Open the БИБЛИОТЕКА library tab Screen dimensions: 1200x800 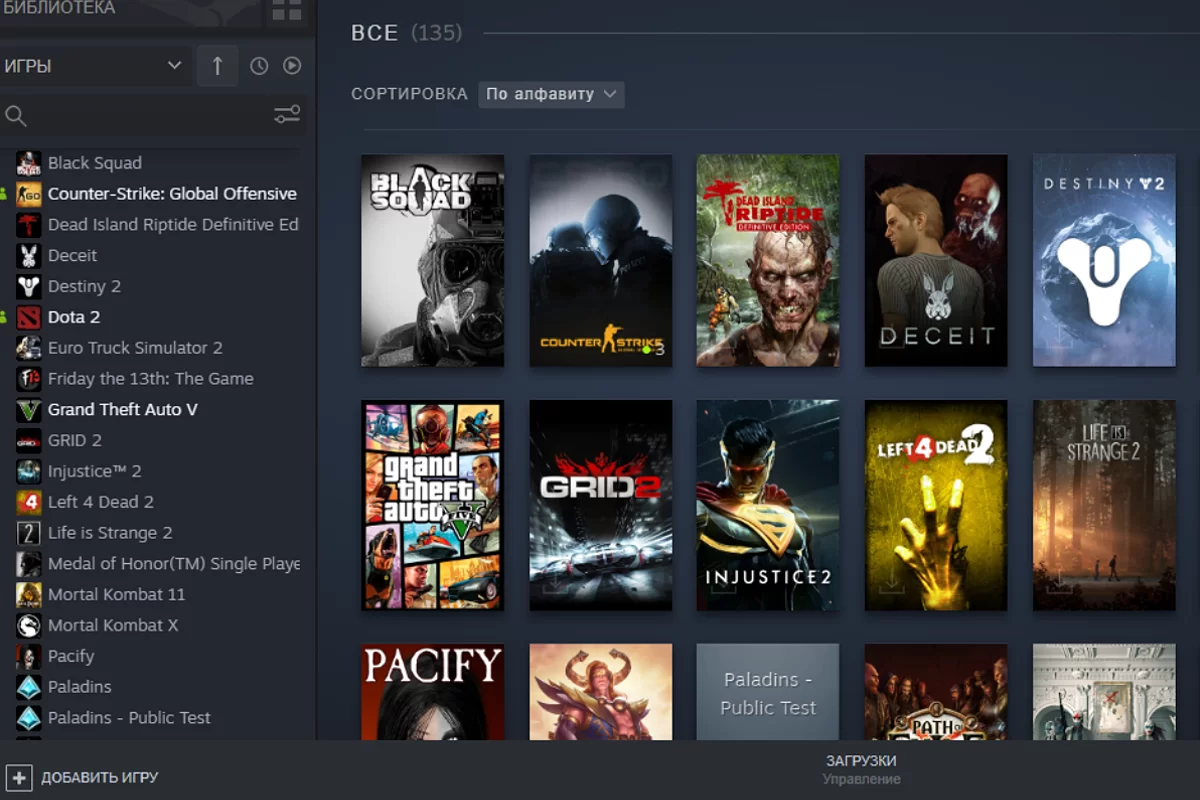60,9
